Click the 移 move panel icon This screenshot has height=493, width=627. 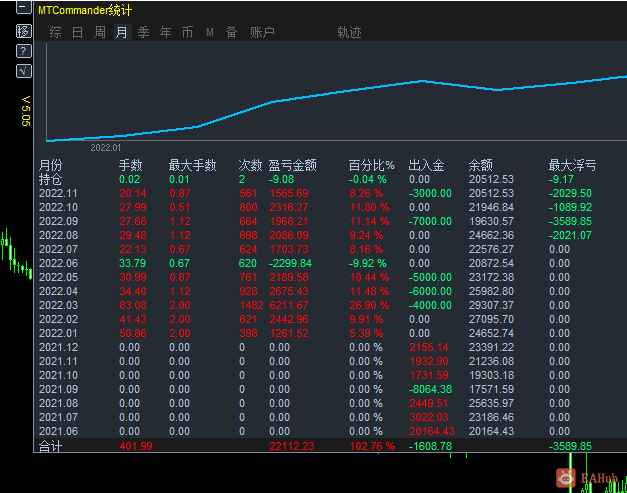tap(24, 31)
